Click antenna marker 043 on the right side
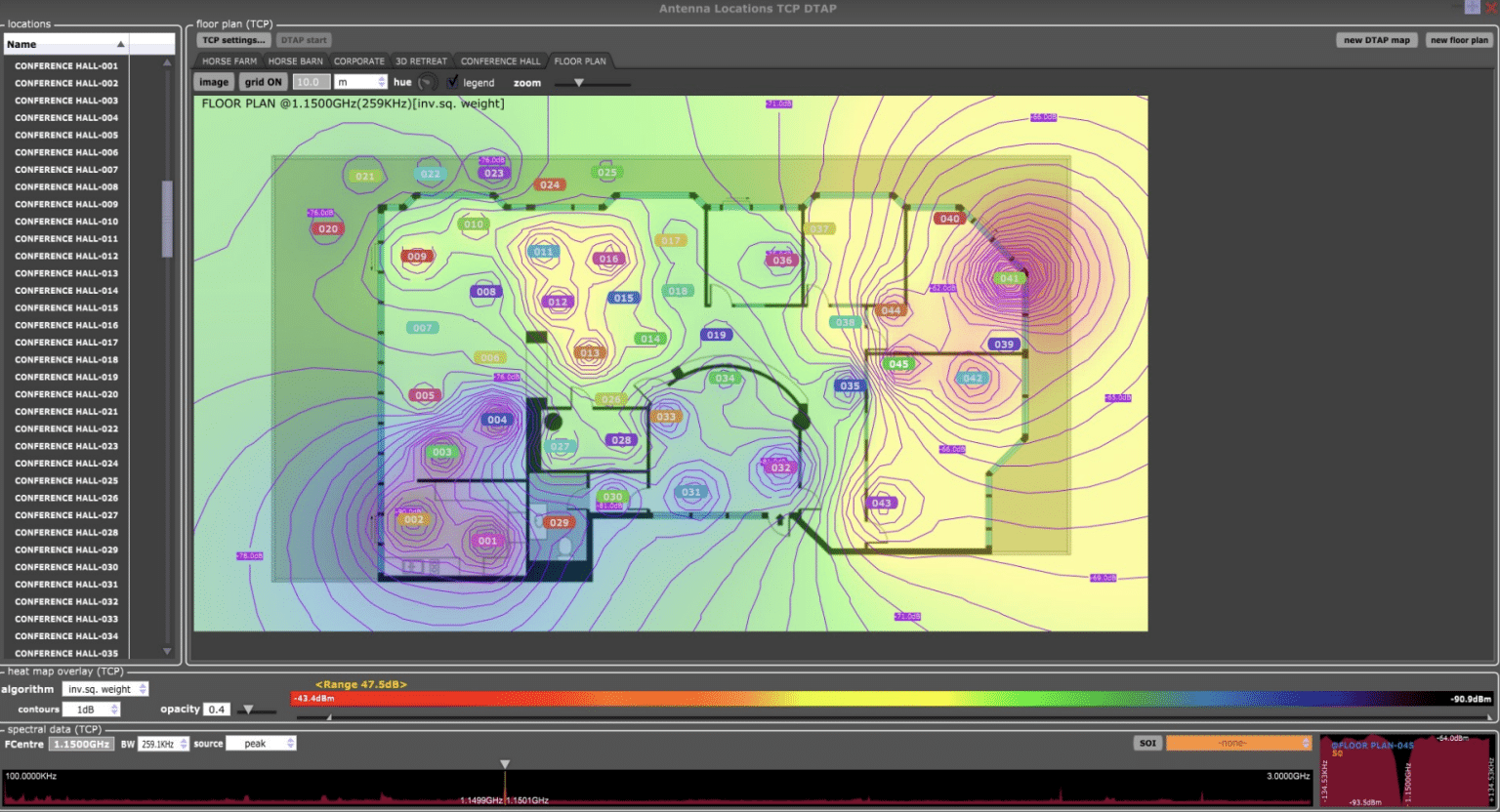 [882, 502]
